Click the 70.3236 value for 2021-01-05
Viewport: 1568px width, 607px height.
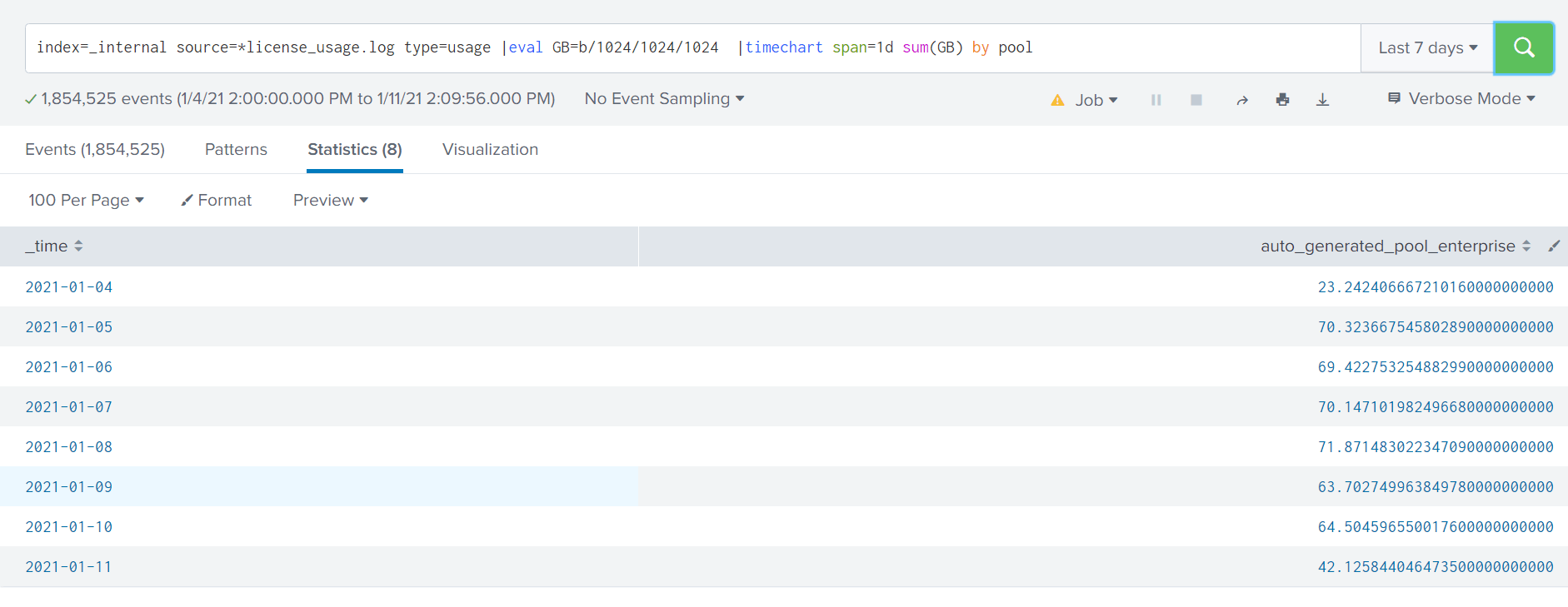click(x=1436, y=327)
